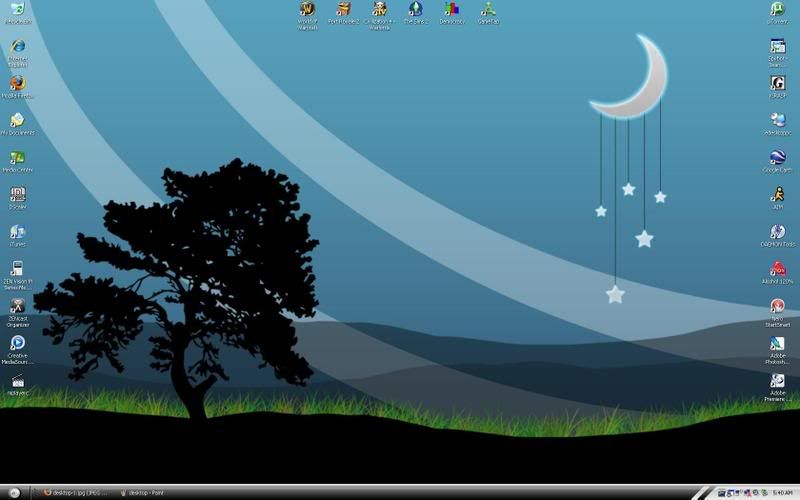Open Media Center desktop shortcut
This screenshot has width=800, height=500.
pyautogui.click(x=17, y=158)
